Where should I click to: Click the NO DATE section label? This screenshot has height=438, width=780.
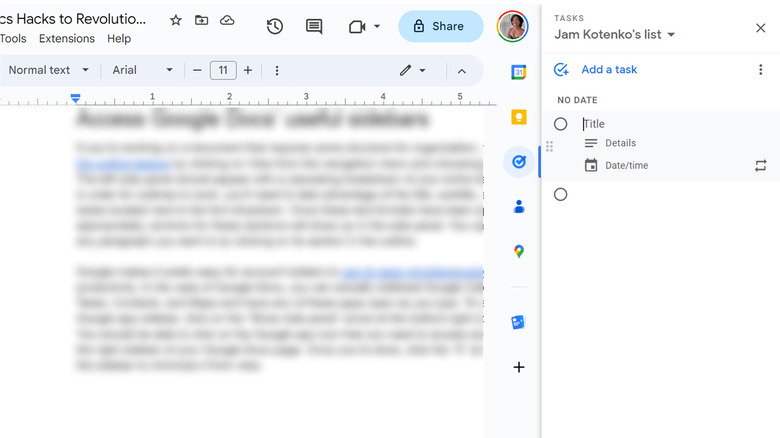pos(577,100)
